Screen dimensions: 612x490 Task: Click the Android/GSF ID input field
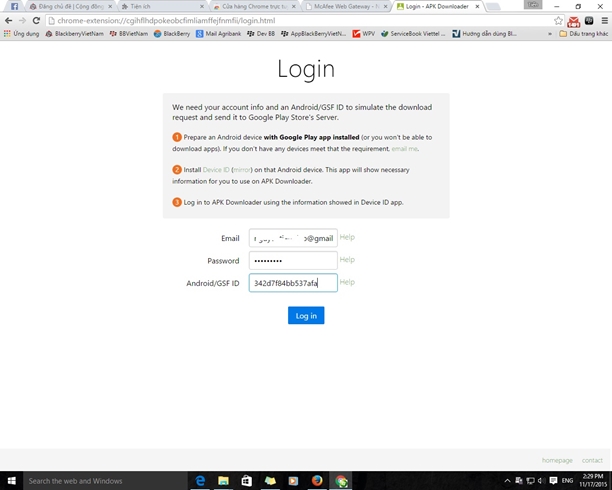tap(293, 283)
